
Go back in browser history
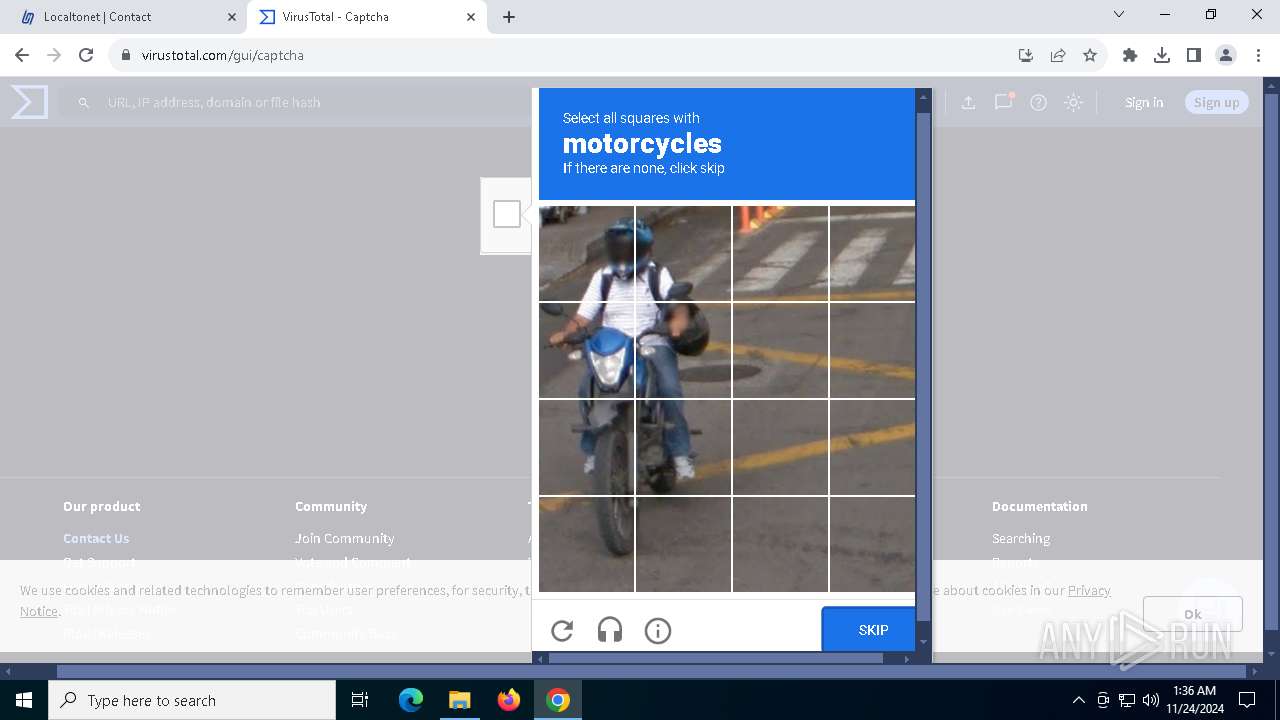click(x=22, y=55)
